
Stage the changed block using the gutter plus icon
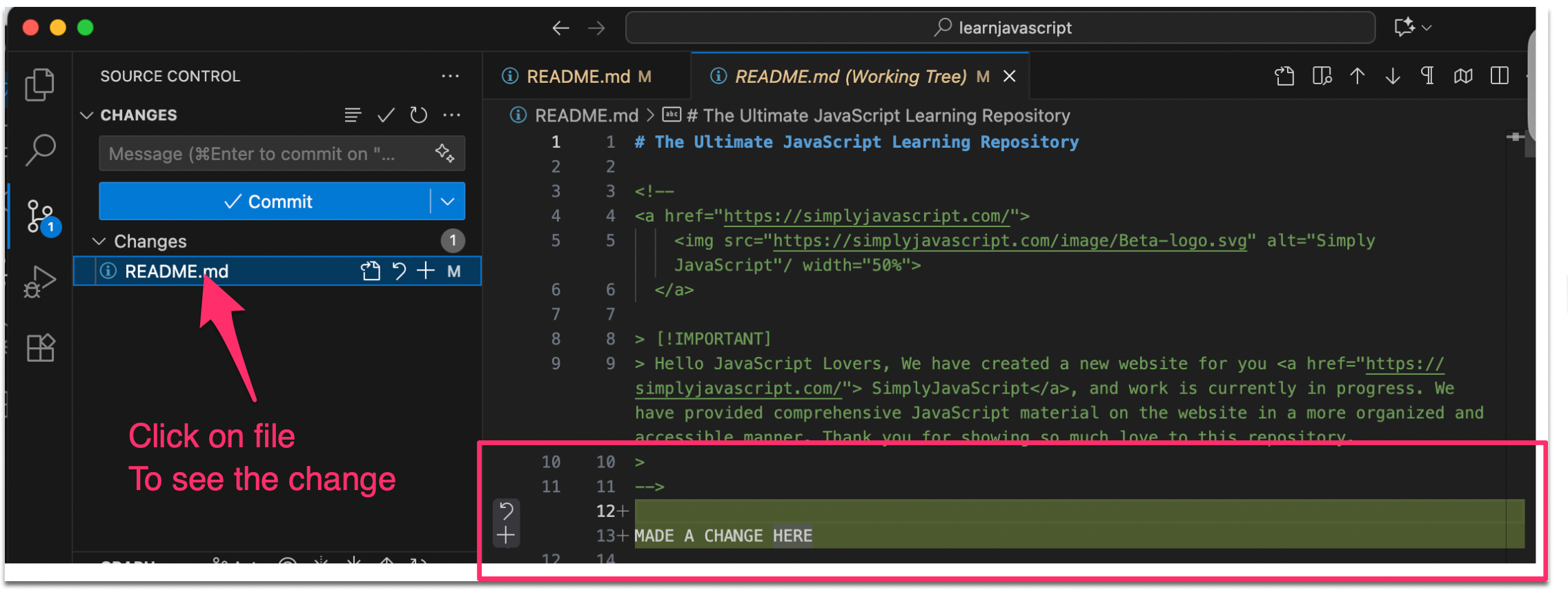tap(506, 536)
